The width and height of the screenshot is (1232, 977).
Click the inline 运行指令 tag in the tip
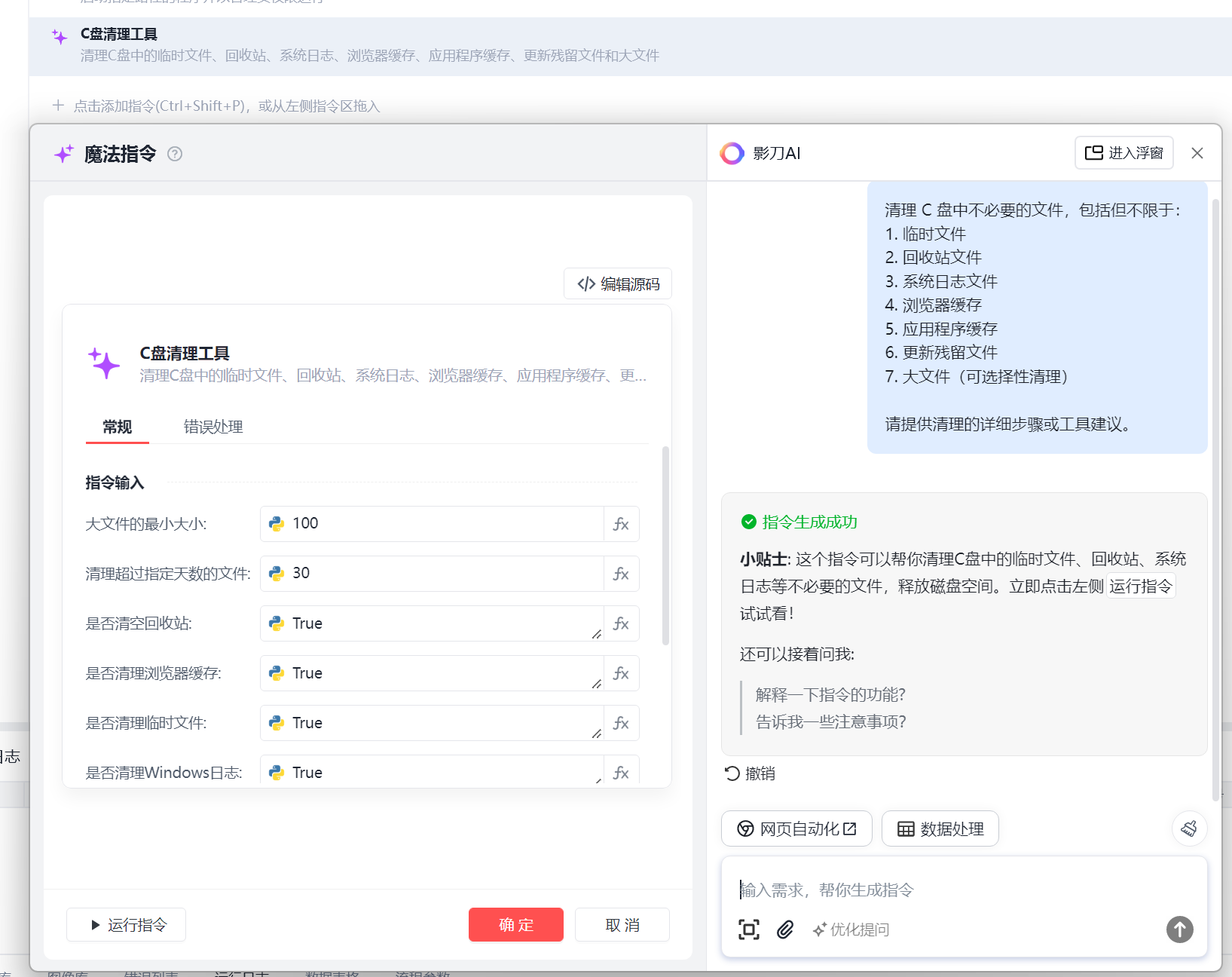pyautogui.click(x=1141, y=586)
